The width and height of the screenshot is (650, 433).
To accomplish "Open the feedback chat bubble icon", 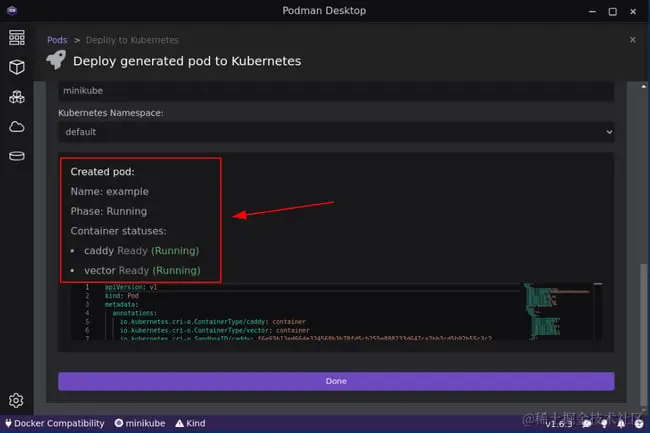I will point(587,423).
